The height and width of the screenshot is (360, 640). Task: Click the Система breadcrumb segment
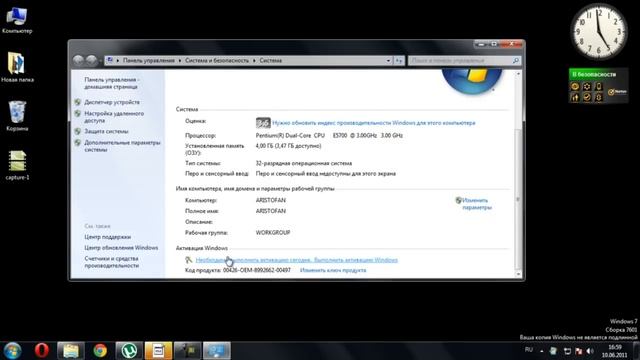coord(271,60)
